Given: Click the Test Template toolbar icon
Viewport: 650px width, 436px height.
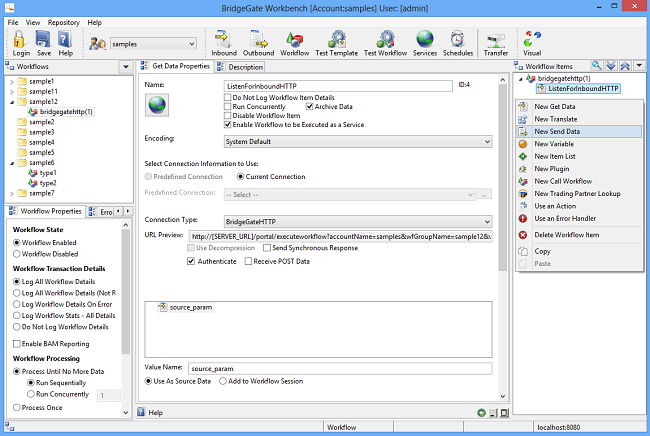Looking at the screenshot, I should [x=337, y=42].
